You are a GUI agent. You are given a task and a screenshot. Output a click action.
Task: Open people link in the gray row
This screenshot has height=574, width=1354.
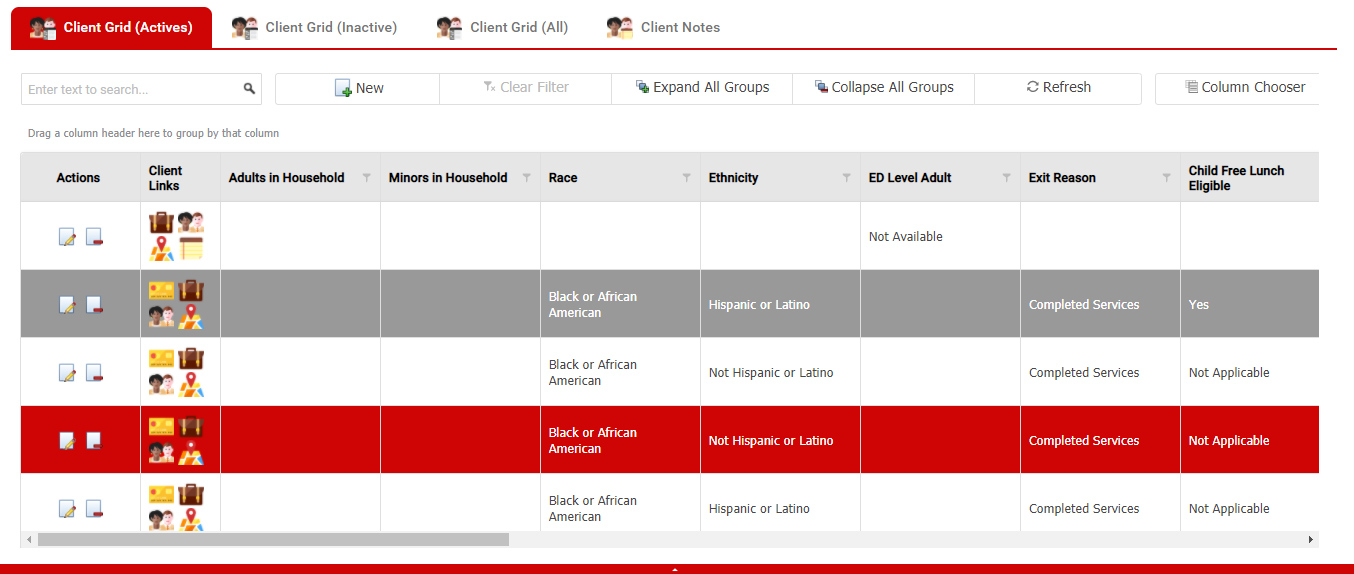(x=162, y=317)
